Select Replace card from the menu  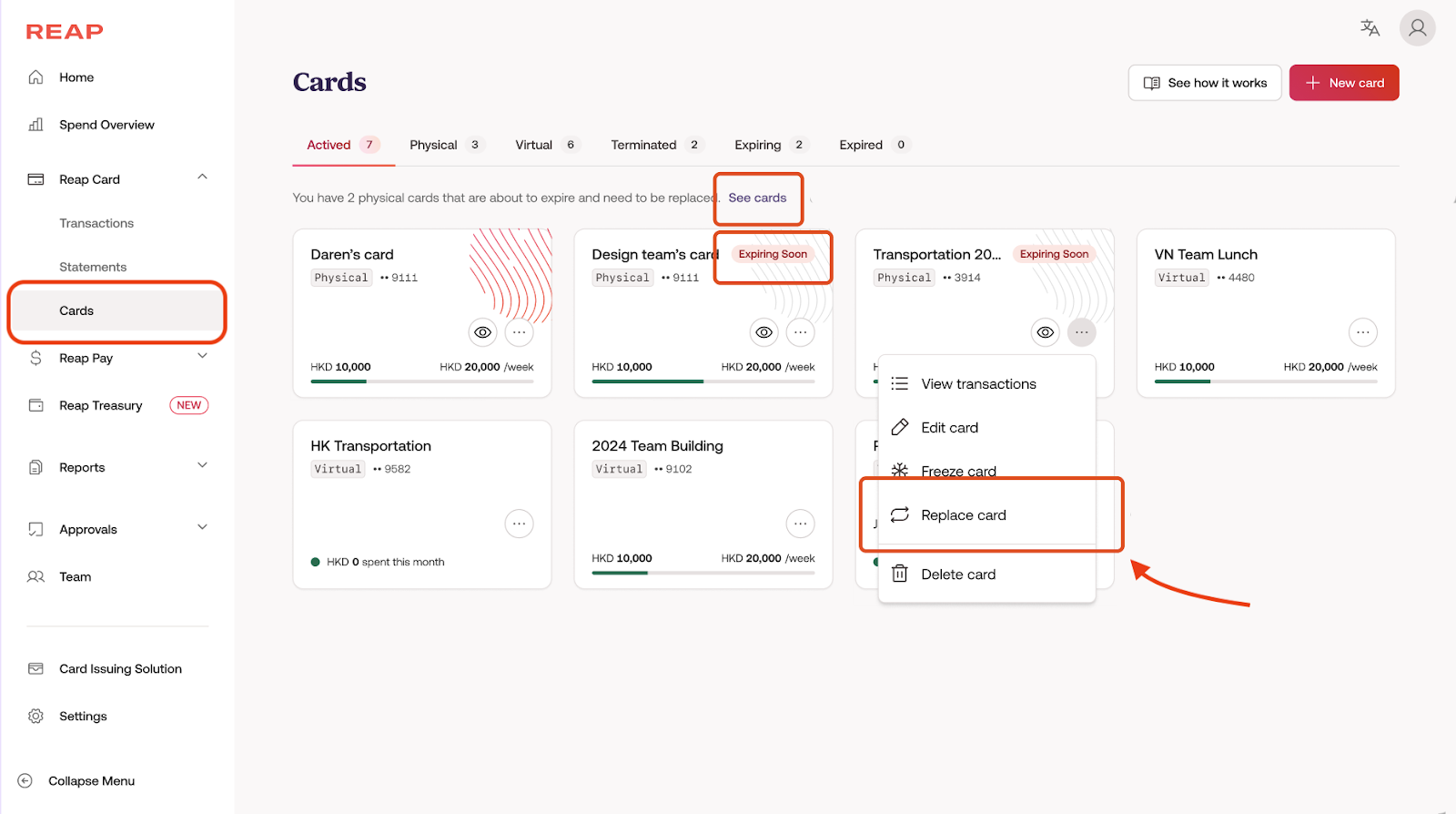point(964,515)
